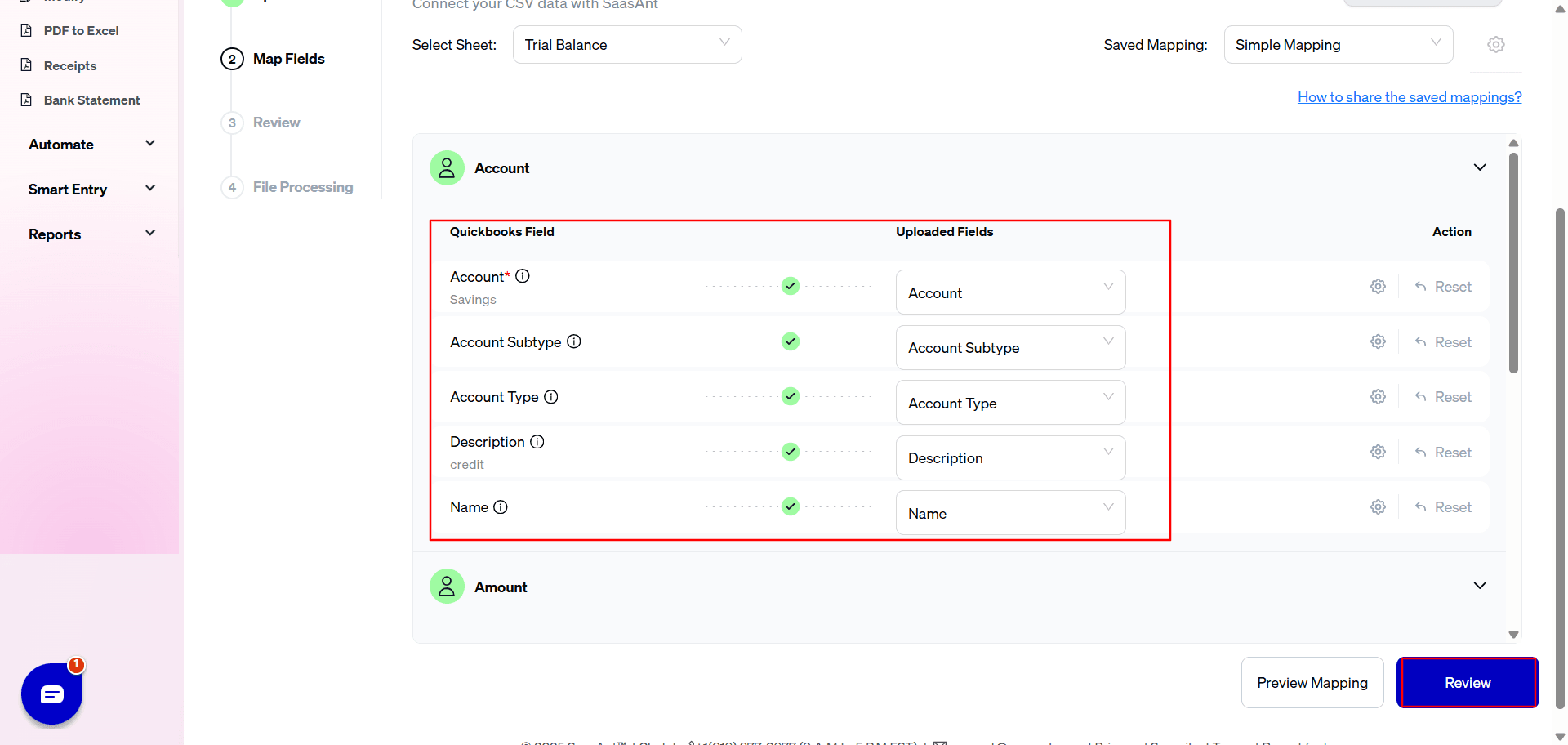
Task: Click the Receipts document icon
Action: [x=26, y=65]
